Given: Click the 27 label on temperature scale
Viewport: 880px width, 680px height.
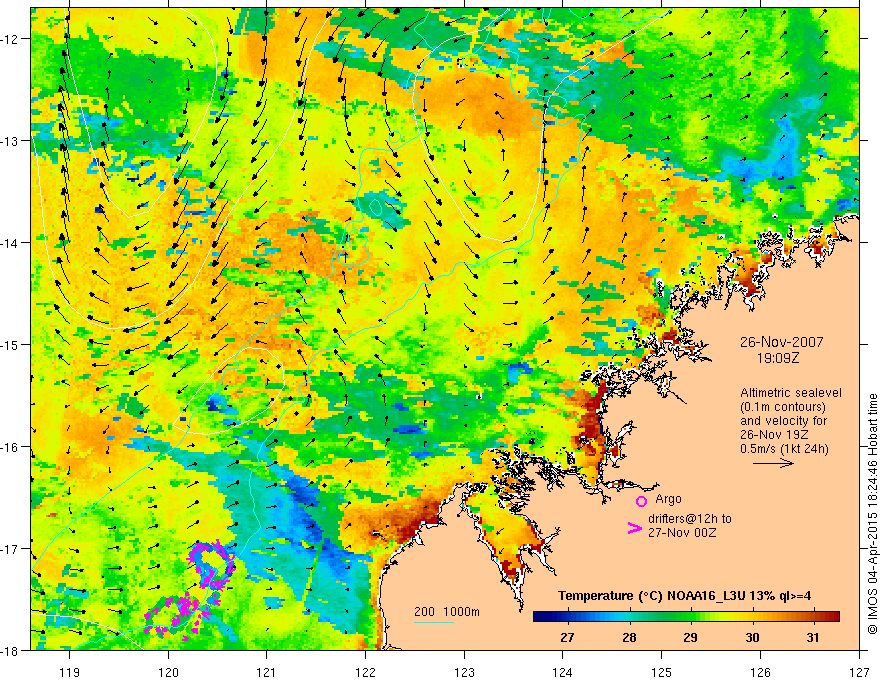Looking at the screenshot, I should pos(567,637).
